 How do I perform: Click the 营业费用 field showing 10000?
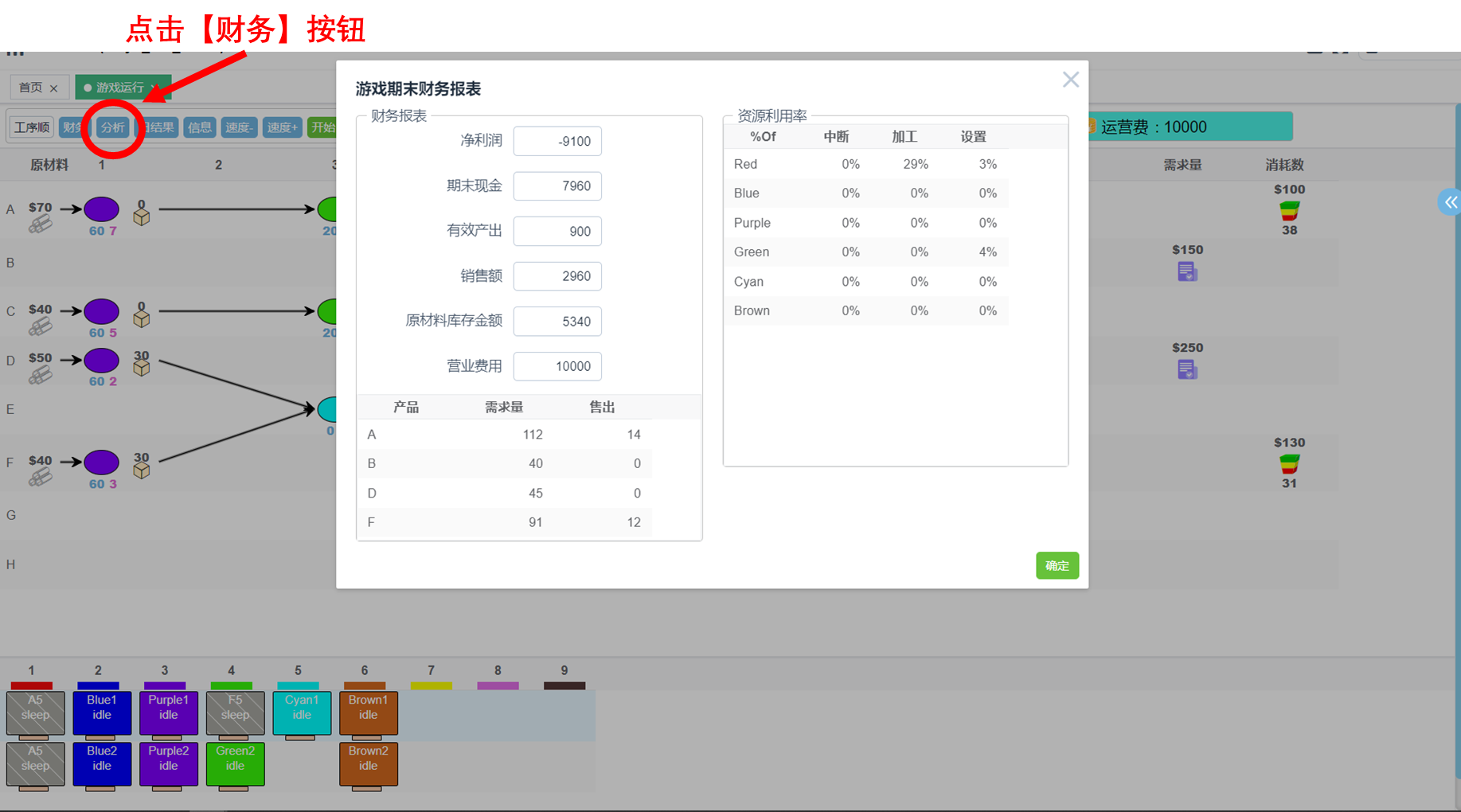click(x=557, y=366)
